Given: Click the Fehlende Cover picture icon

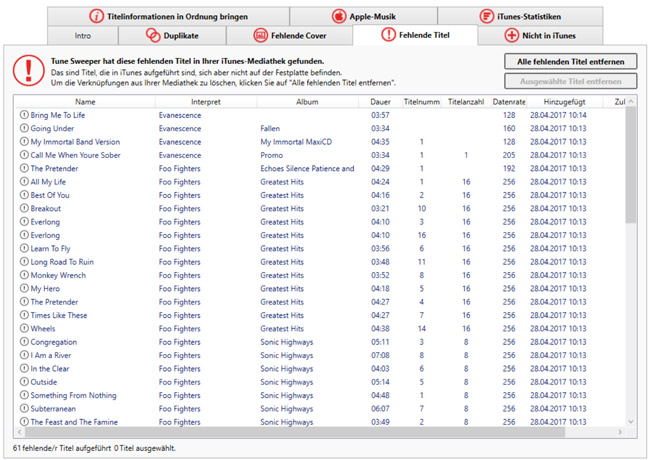Looking at the screenshot, I should (x=260, y=36).
